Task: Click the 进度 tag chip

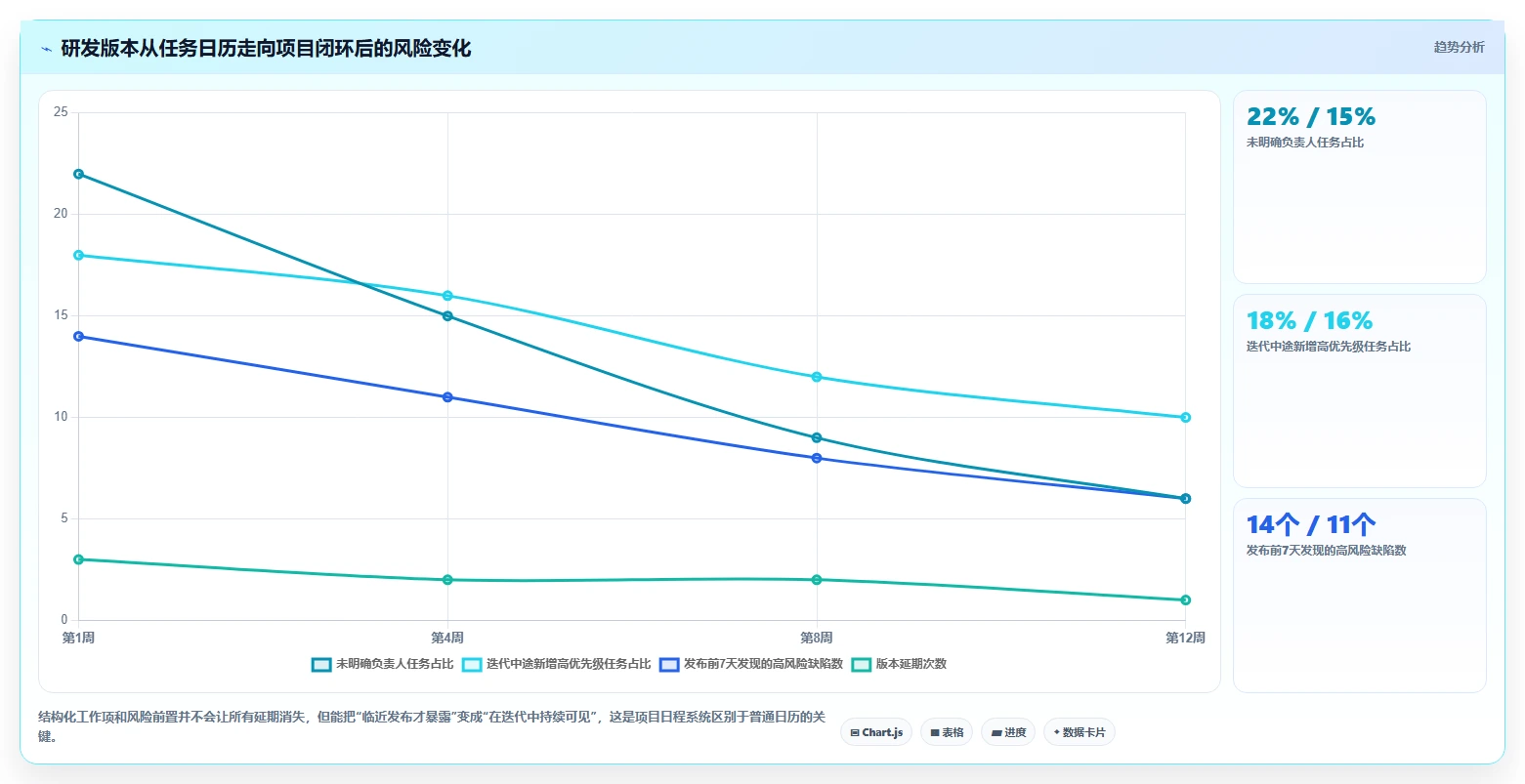Action: 1008,732
